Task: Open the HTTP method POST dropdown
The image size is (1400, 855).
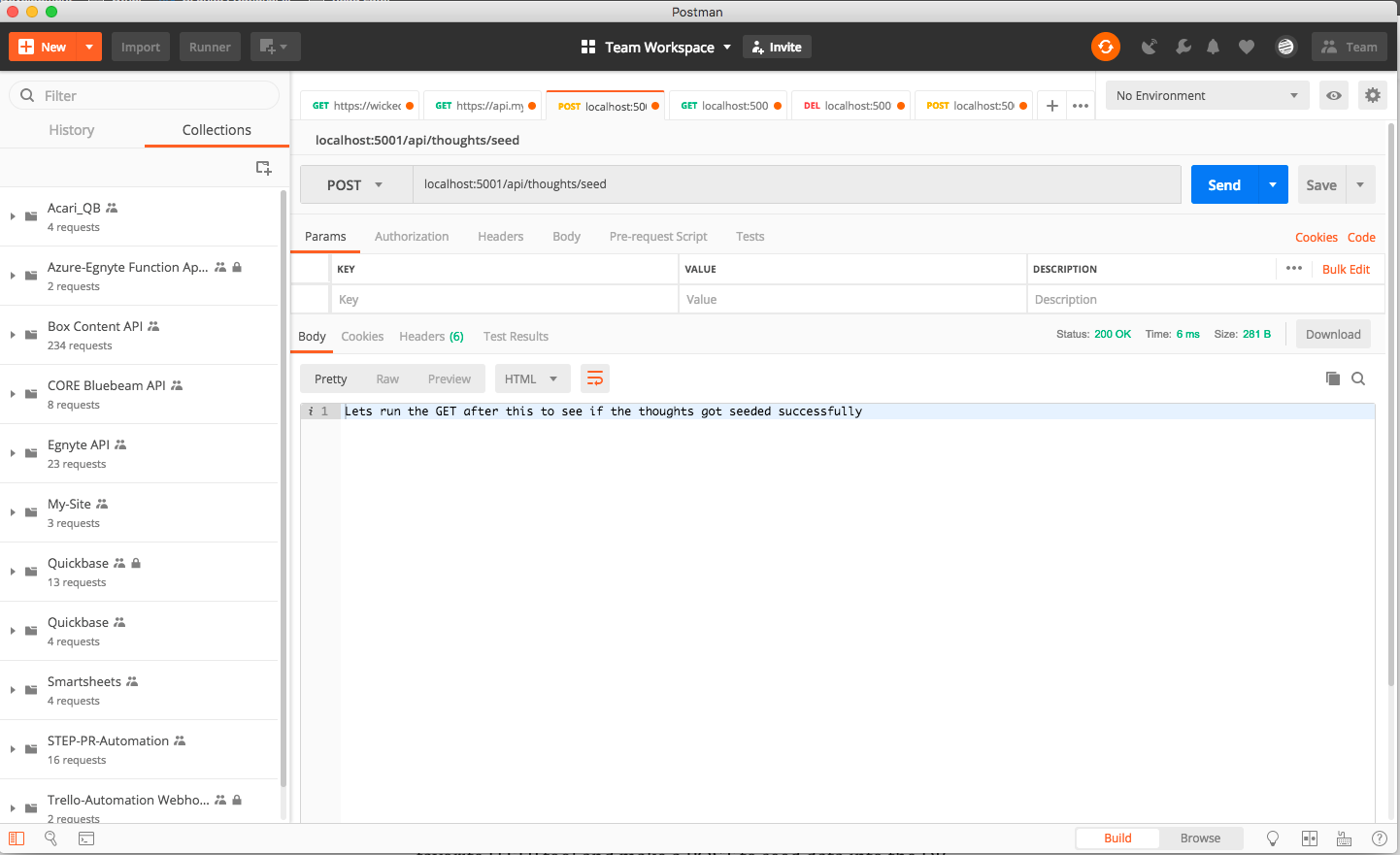Action: pos(356,184)
